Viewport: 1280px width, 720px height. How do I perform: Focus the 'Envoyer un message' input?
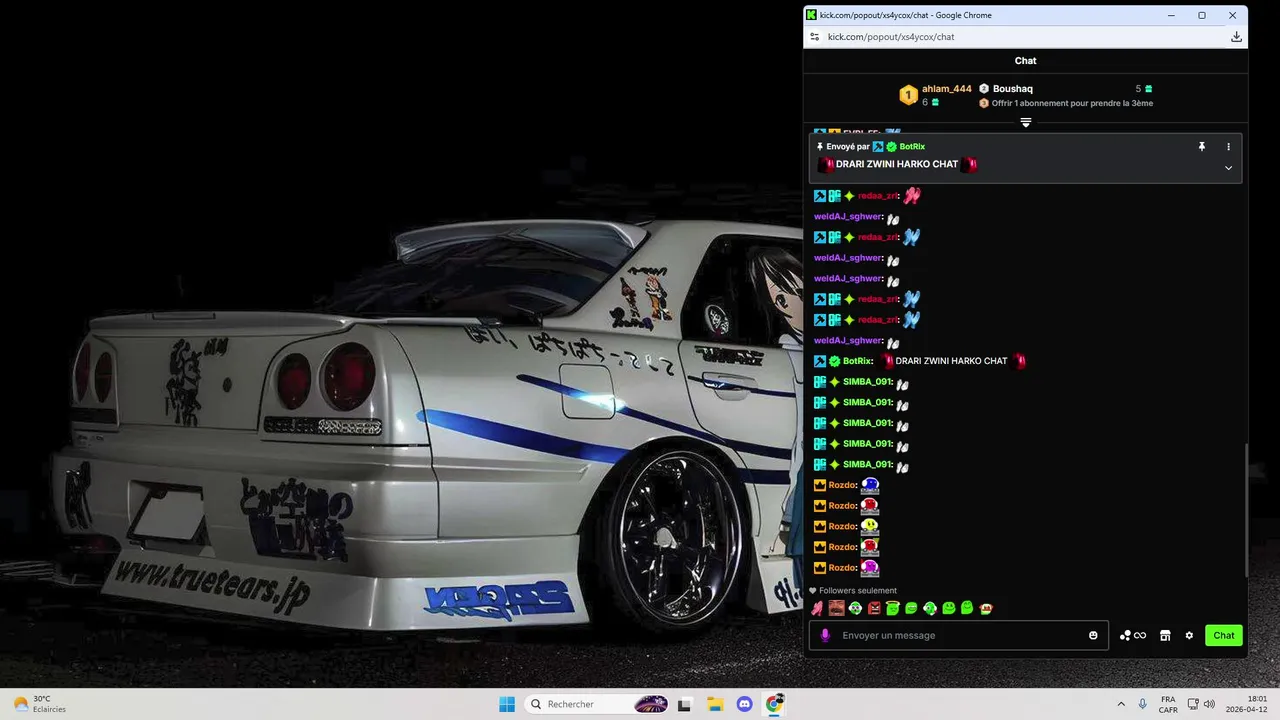click(x=958, y=635)
